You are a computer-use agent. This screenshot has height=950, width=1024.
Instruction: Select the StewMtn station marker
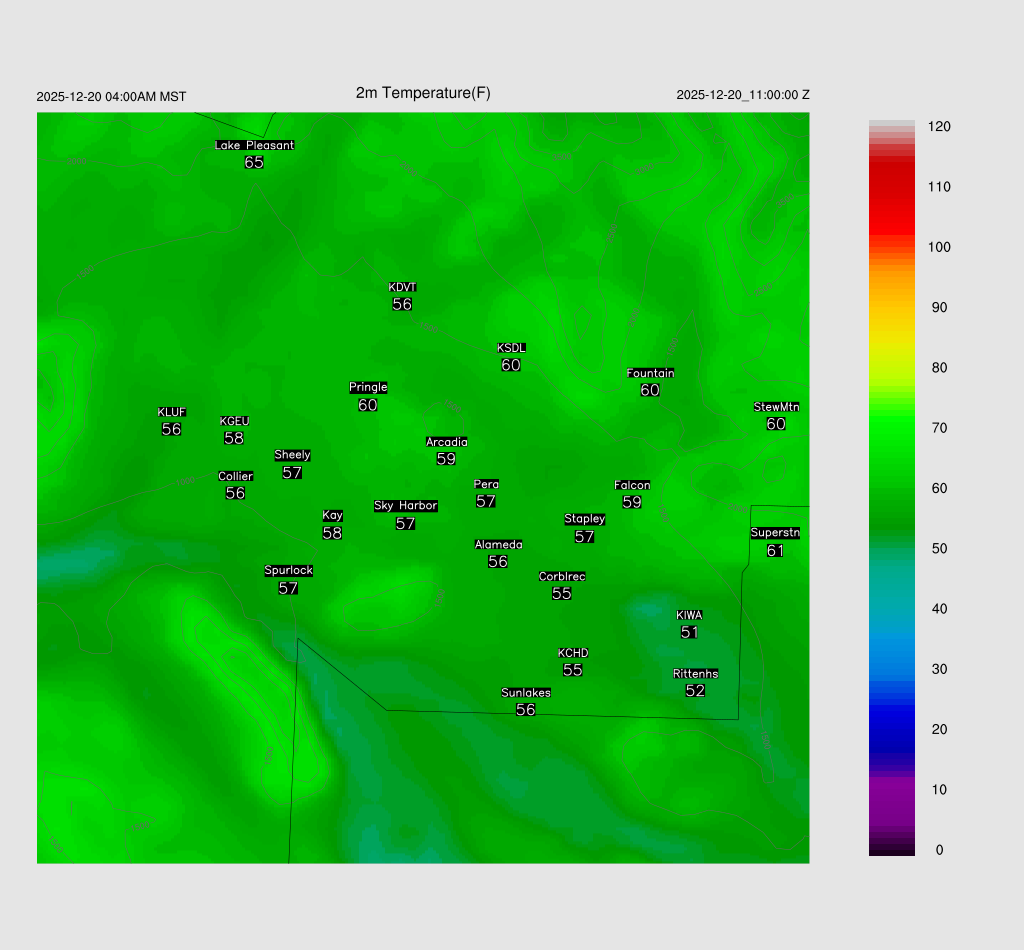(776, 407)
